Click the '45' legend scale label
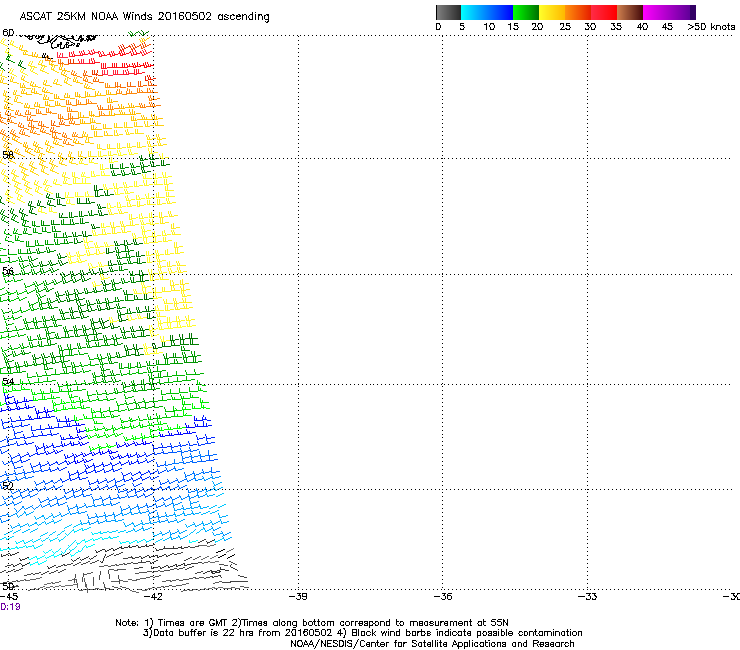This screenshot has height=650, width=740. (667, 27)
